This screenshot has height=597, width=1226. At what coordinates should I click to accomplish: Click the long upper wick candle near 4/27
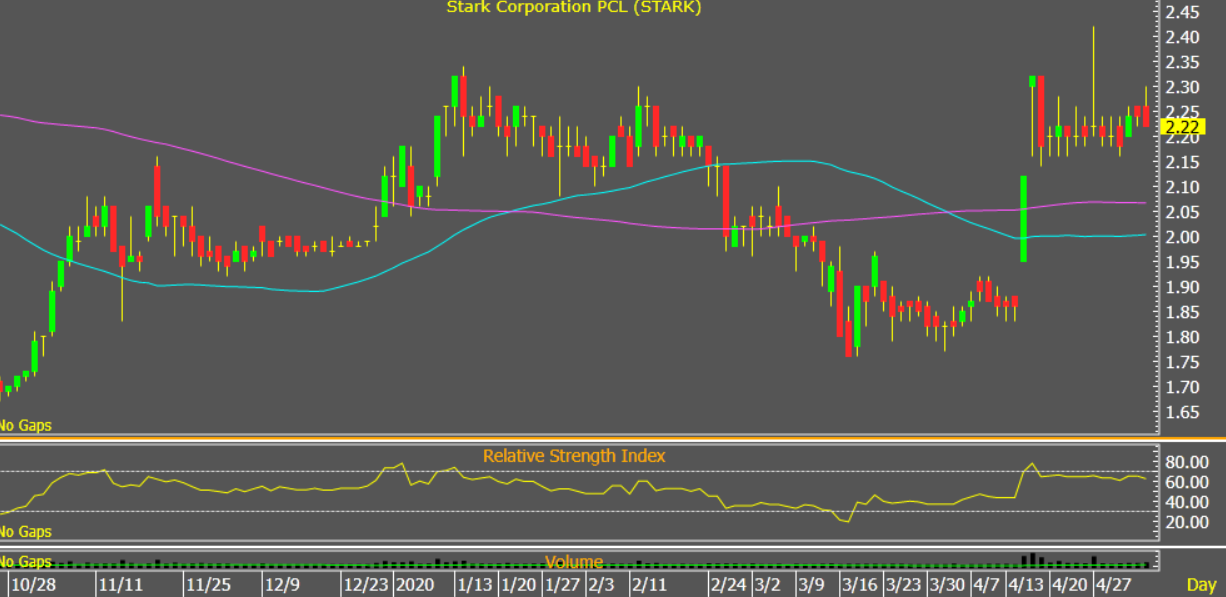pos(1094,82)
